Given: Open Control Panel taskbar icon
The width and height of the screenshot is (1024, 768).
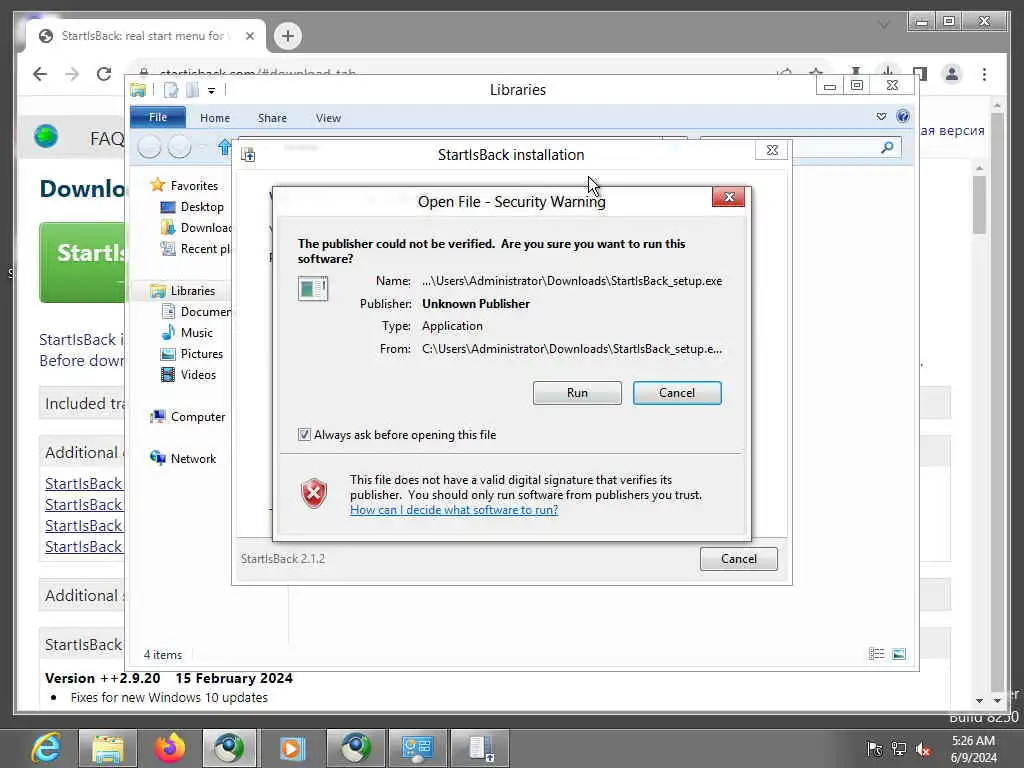Looking at the screenshot, I should (418, 748).
